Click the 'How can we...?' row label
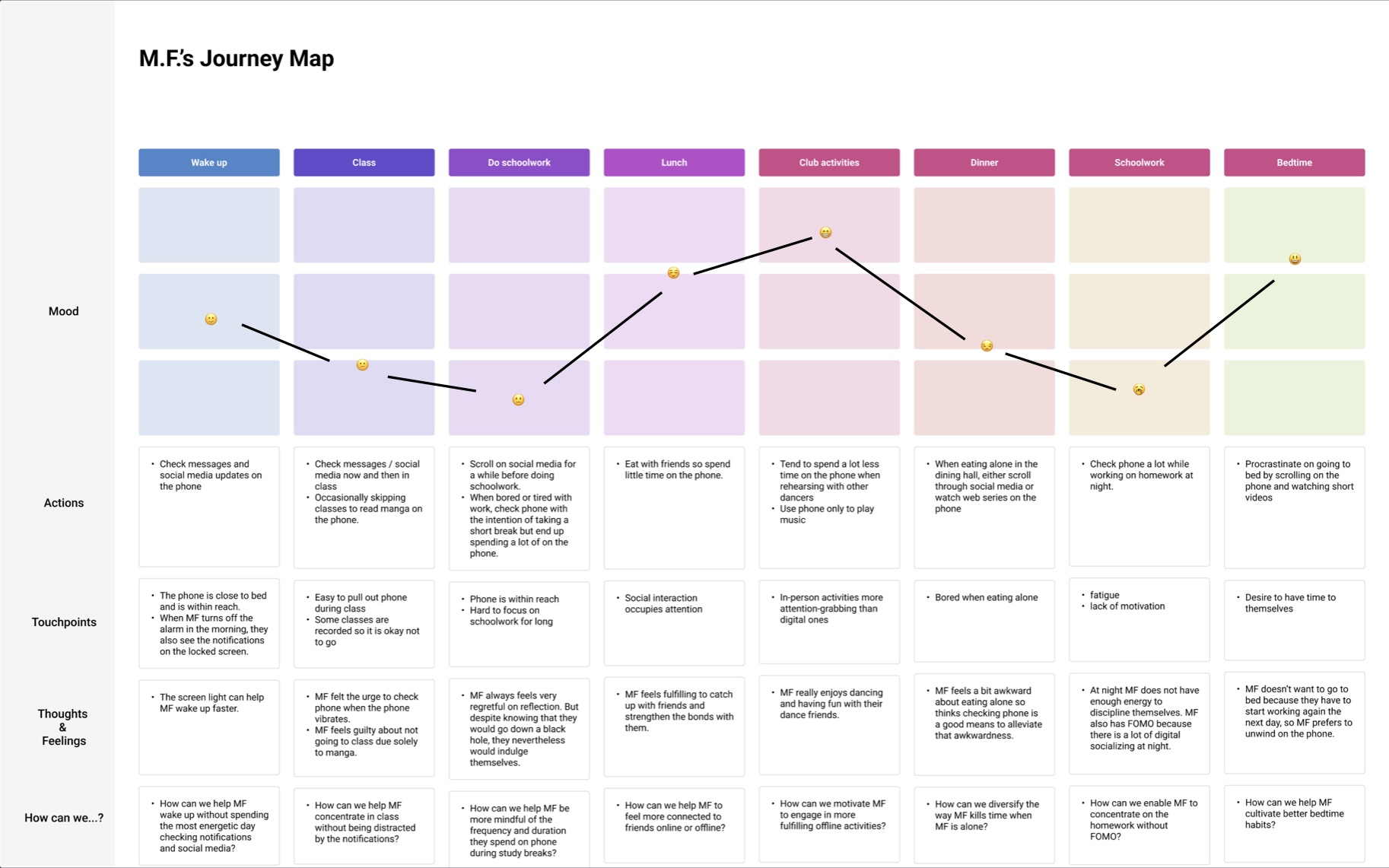1389x868 pixels. click(64, 818)
